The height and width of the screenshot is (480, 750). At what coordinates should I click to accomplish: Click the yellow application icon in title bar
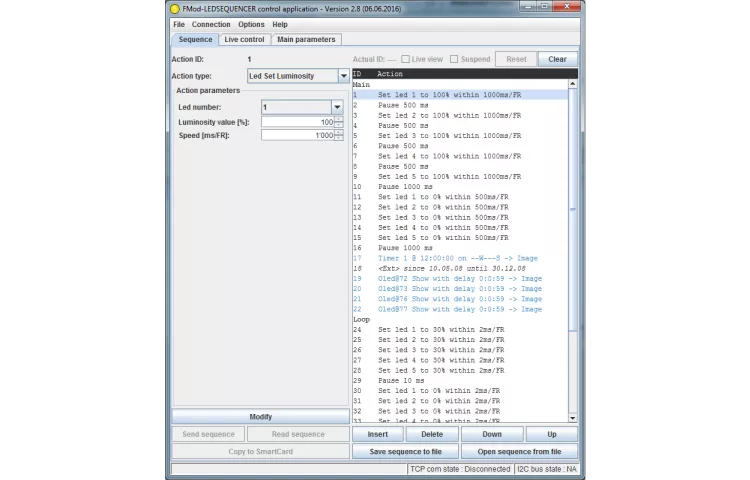pyautogui.click(x=174, y=7)
